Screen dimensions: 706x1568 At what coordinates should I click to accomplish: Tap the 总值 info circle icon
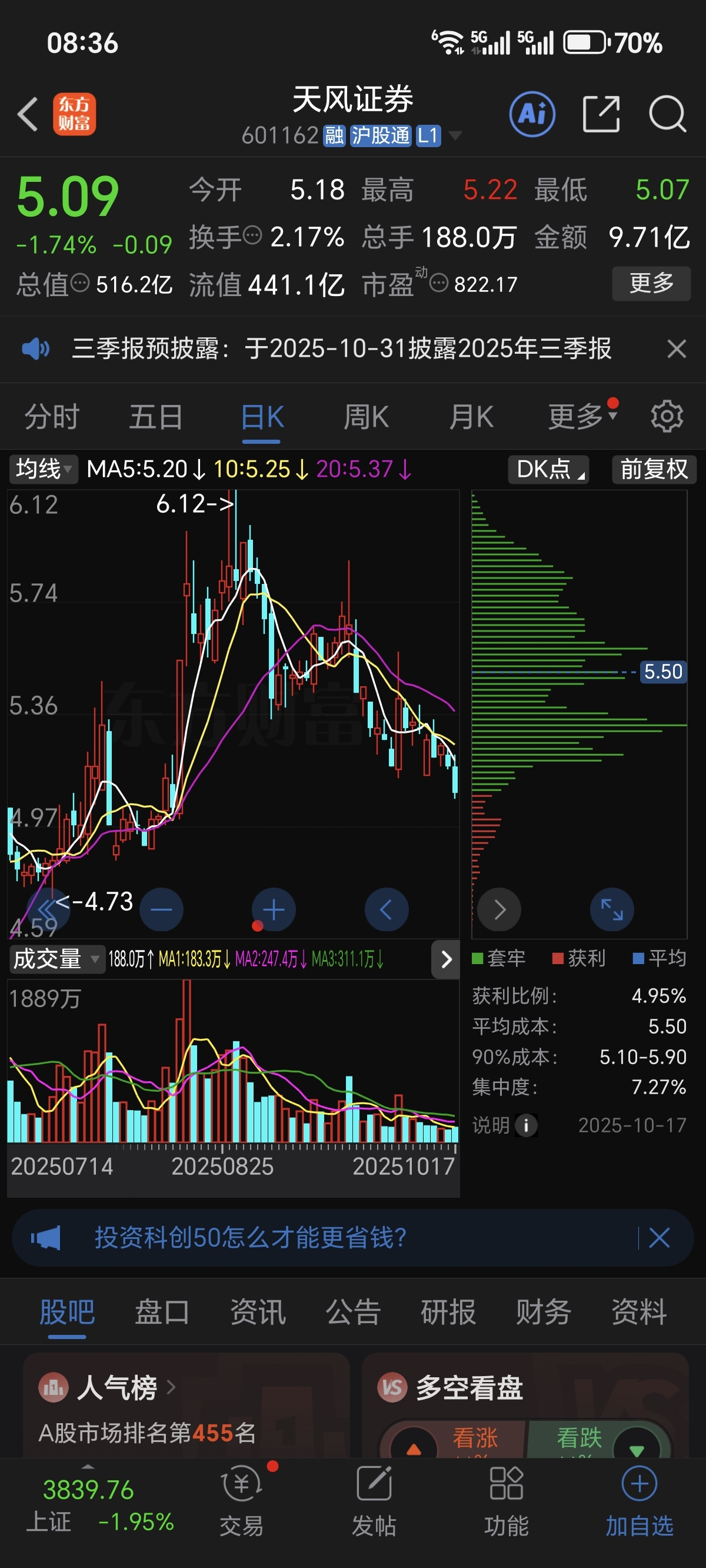point(80,283)
